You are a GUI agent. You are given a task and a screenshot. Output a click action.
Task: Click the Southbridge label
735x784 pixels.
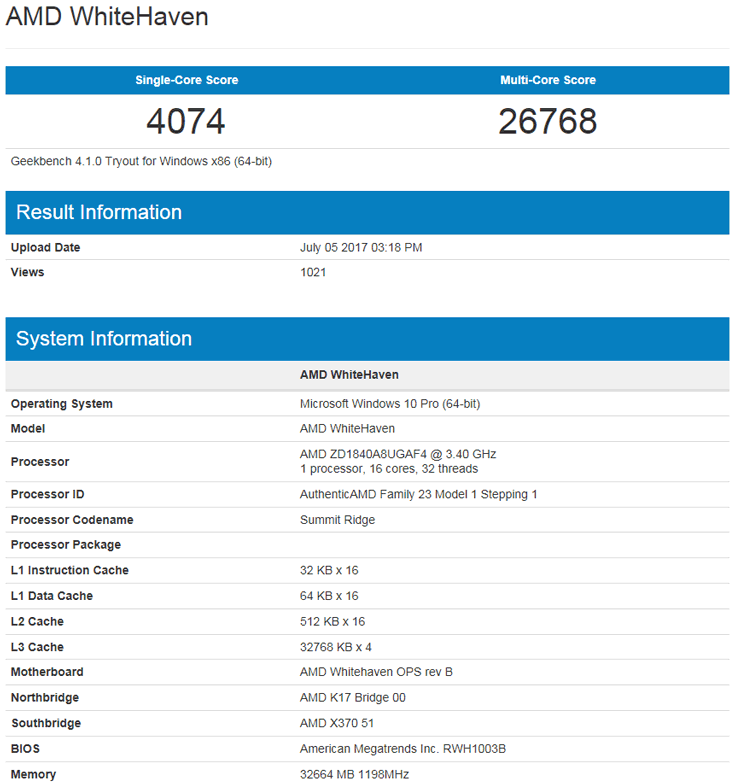[x=46, y=723]
